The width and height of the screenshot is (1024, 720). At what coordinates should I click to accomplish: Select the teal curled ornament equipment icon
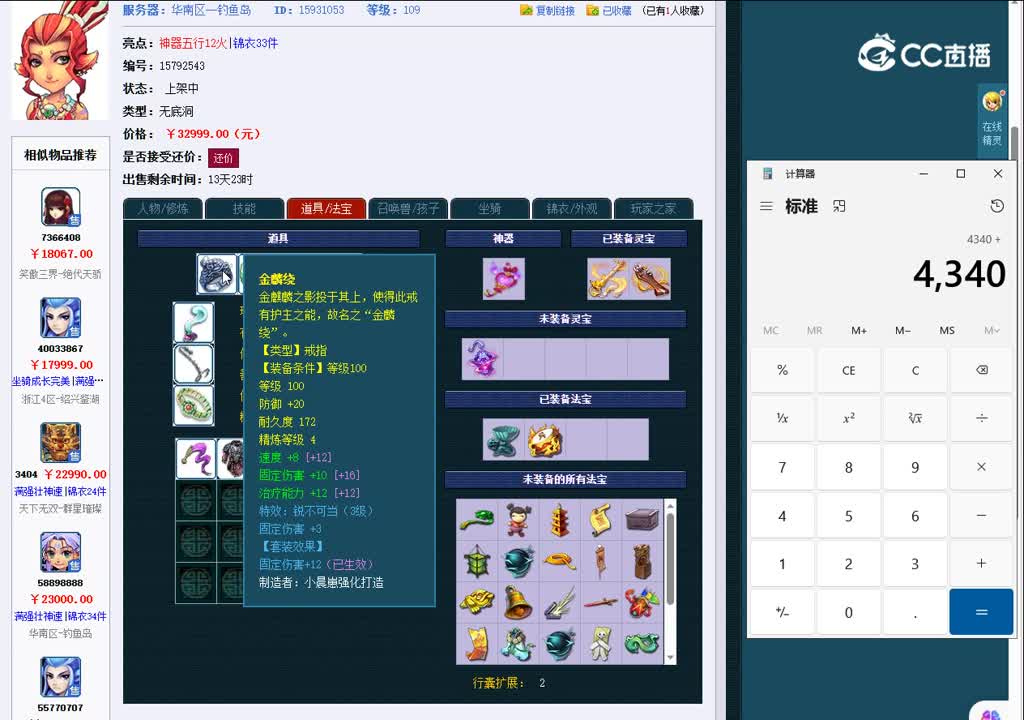click(193, 322)
